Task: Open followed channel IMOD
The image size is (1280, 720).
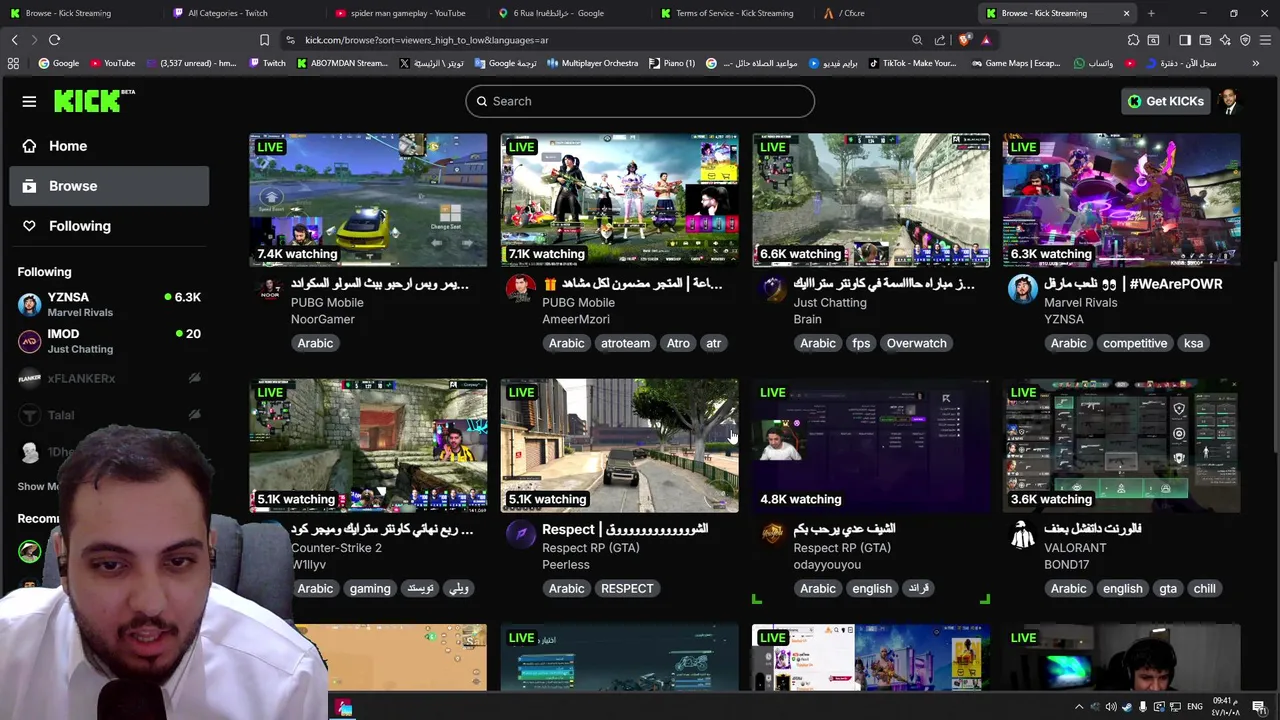Action: [x=109, y=341]
